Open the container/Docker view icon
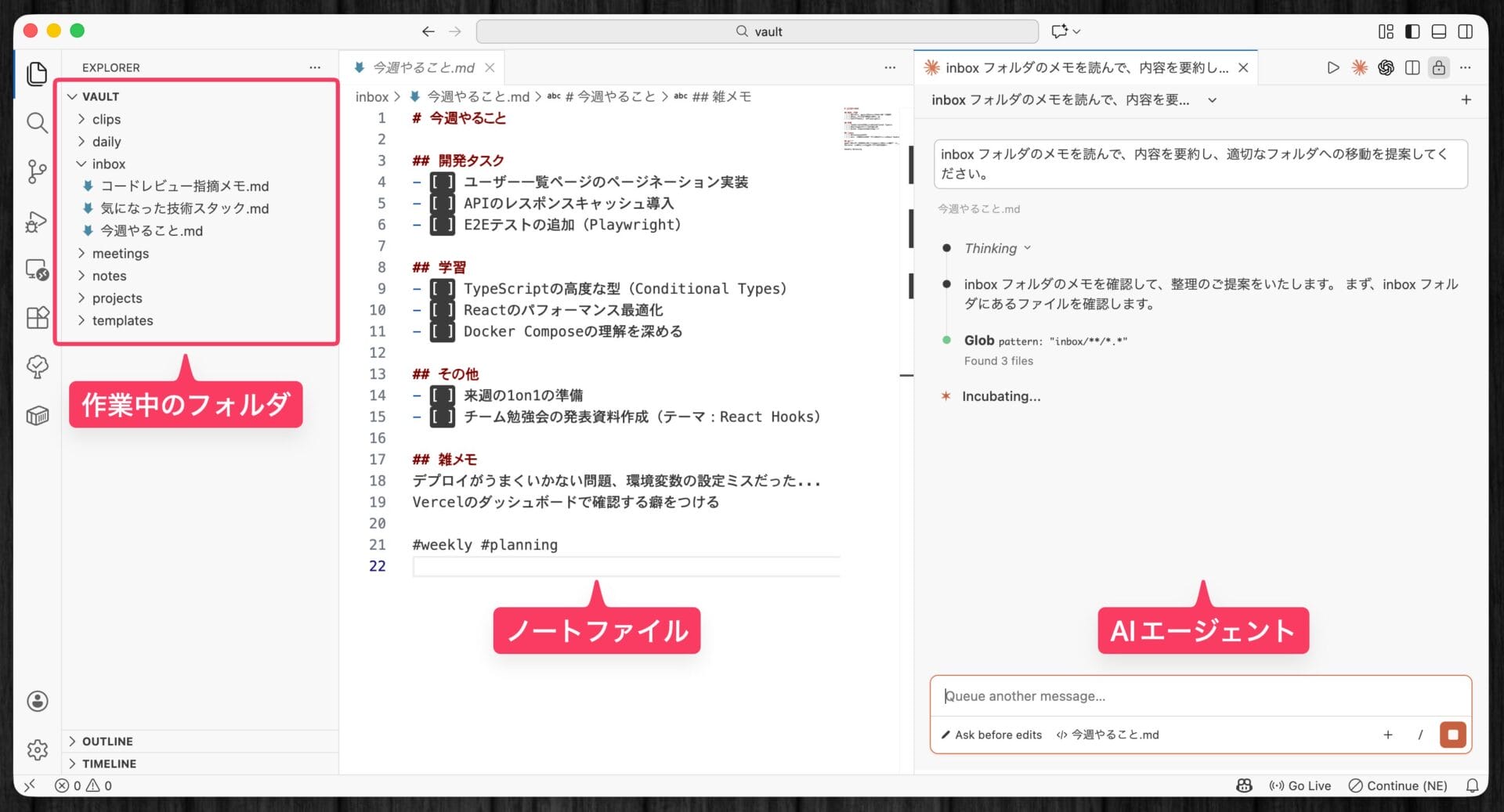Viewport: 1504px width, 812px height. [37, 415]
